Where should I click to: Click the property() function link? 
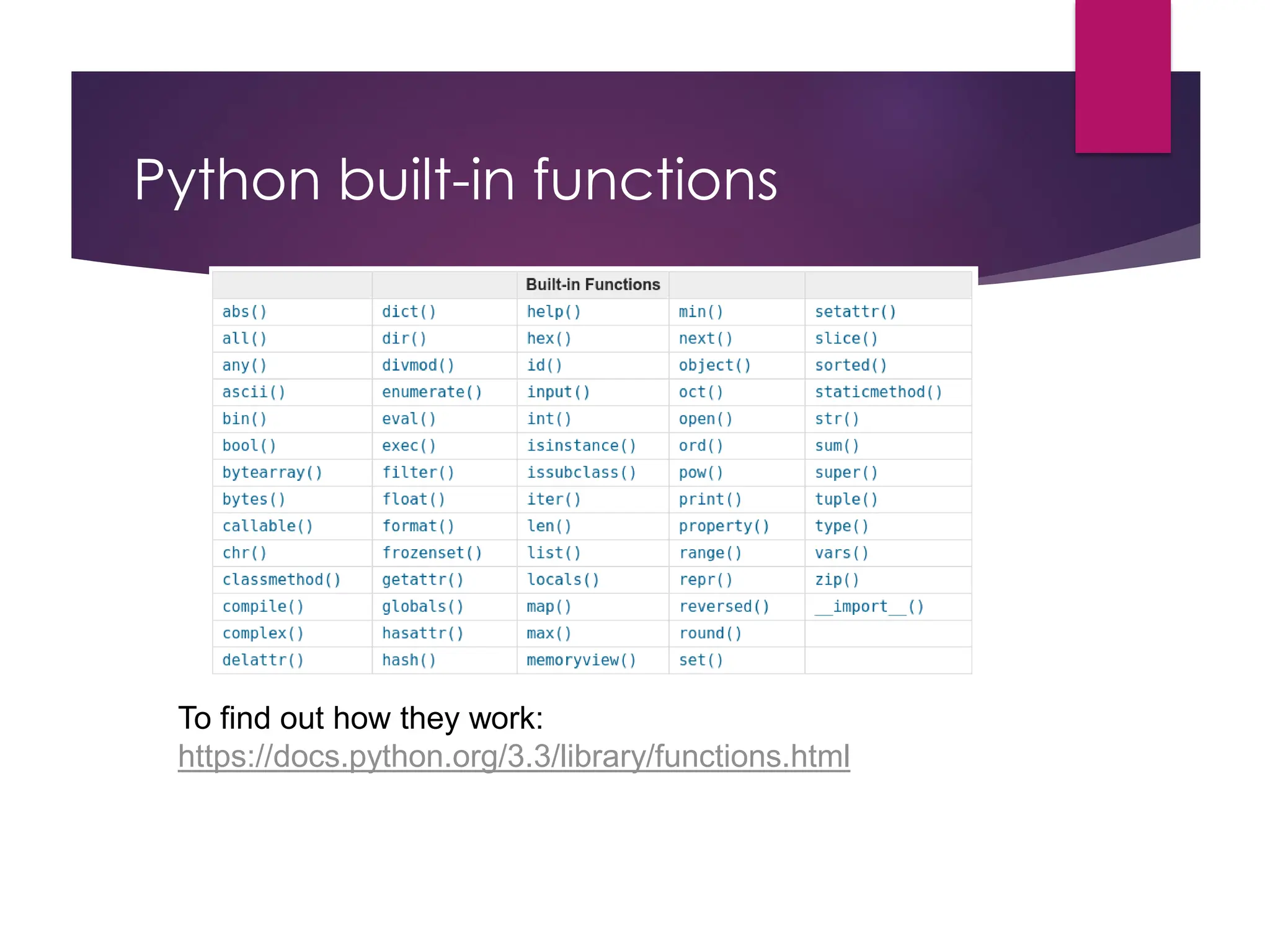point(724,526)
